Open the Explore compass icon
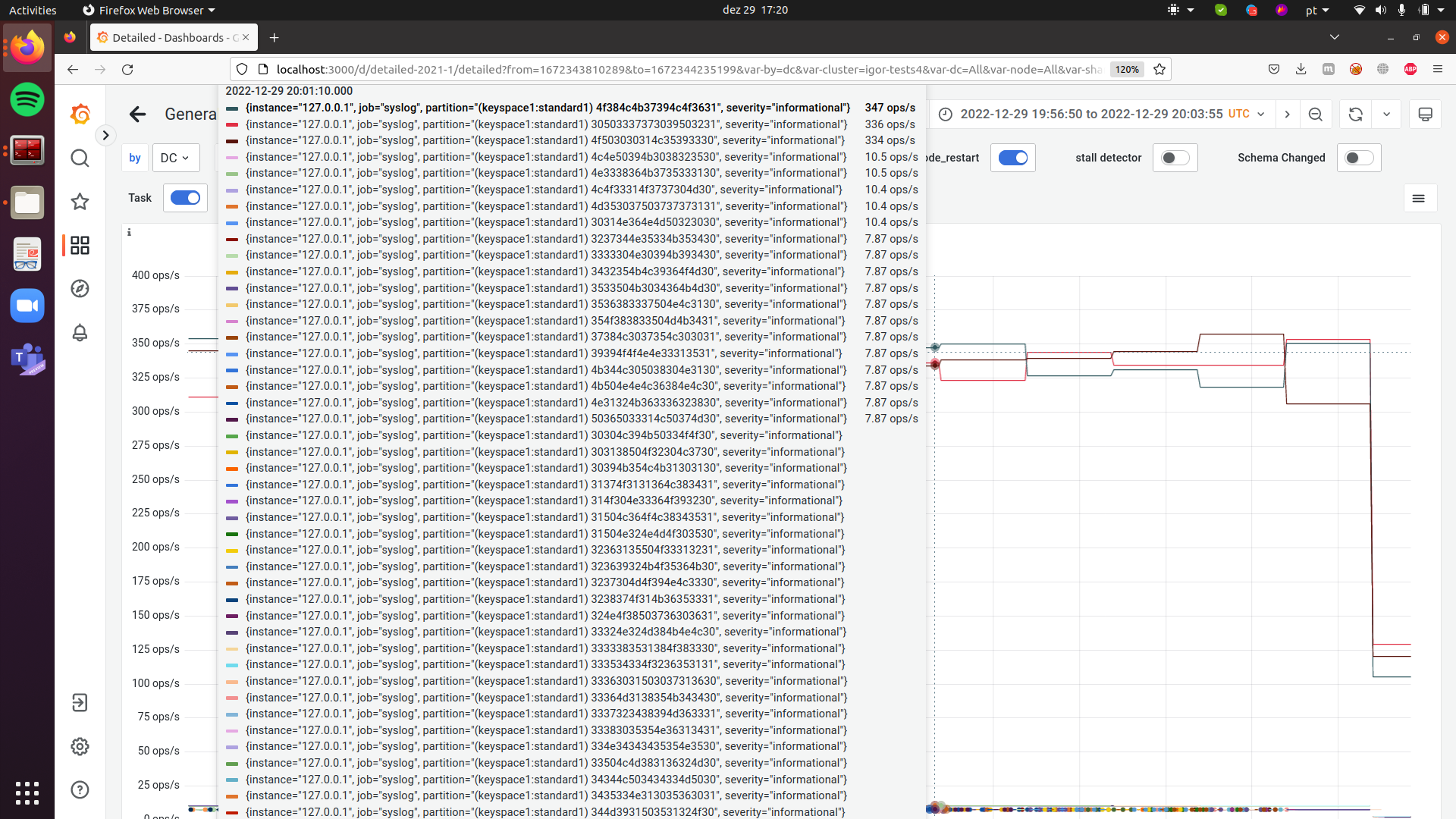This screenshot has width=1456, height=819. click(x=80, y=289)
